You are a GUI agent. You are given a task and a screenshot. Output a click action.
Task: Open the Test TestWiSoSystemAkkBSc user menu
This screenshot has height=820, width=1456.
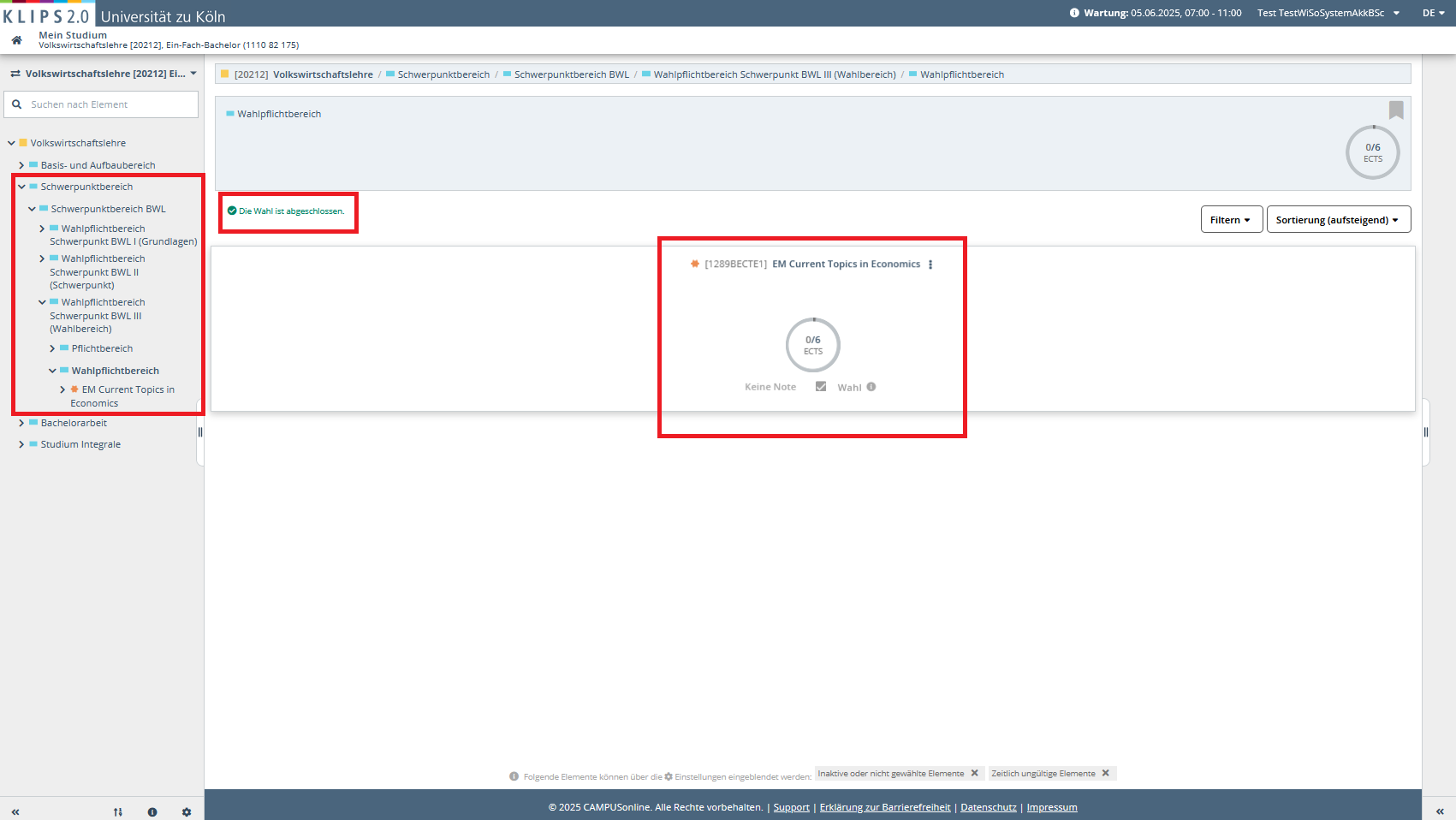coord(1328,13)
